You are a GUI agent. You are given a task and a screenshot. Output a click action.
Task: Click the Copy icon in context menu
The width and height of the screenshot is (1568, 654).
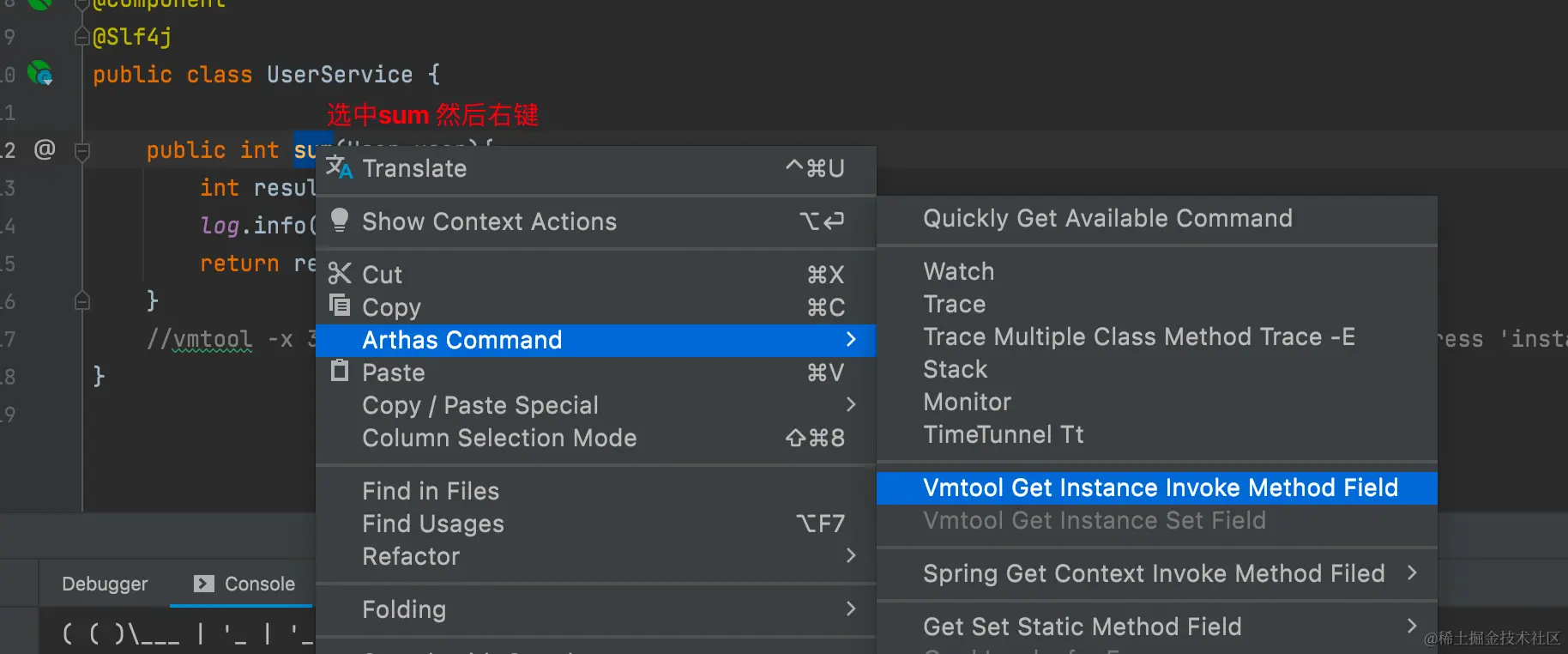339,305
